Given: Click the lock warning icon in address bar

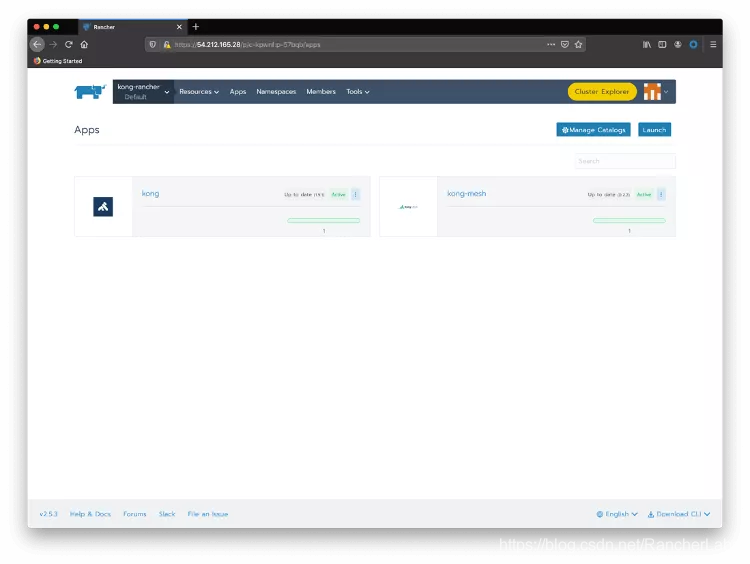Looking at the screenshot, I should pos(166,44).
